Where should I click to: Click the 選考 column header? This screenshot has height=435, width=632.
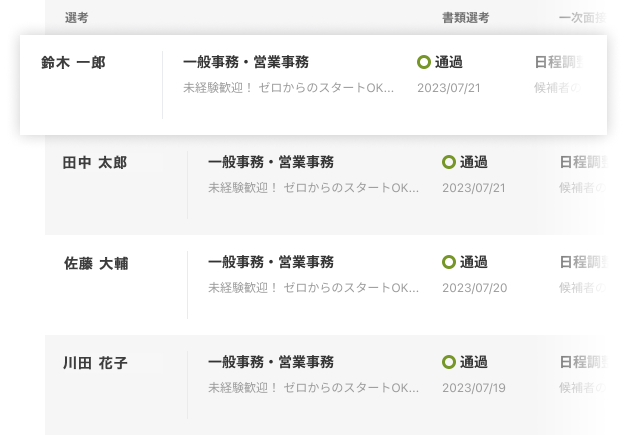pos(77,18)
